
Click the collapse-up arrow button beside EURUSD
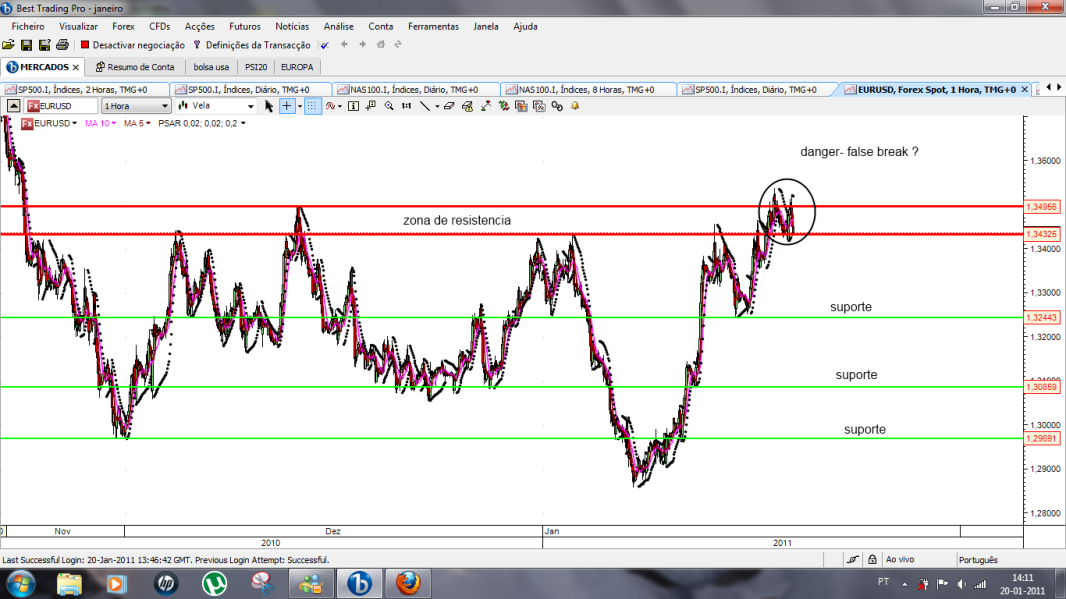coord(13,106)
